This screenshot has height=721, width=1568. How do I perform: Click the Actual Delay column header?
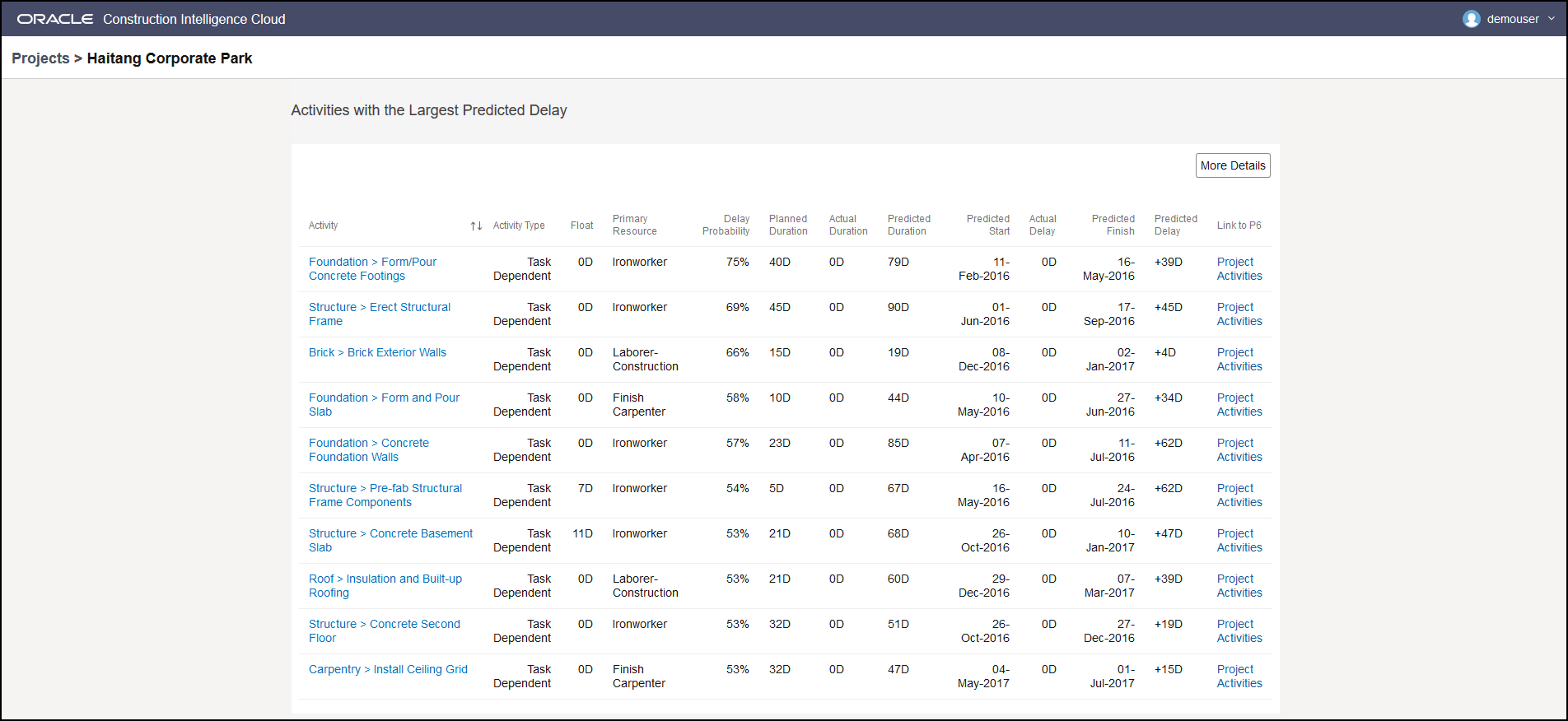(1043, 225)
